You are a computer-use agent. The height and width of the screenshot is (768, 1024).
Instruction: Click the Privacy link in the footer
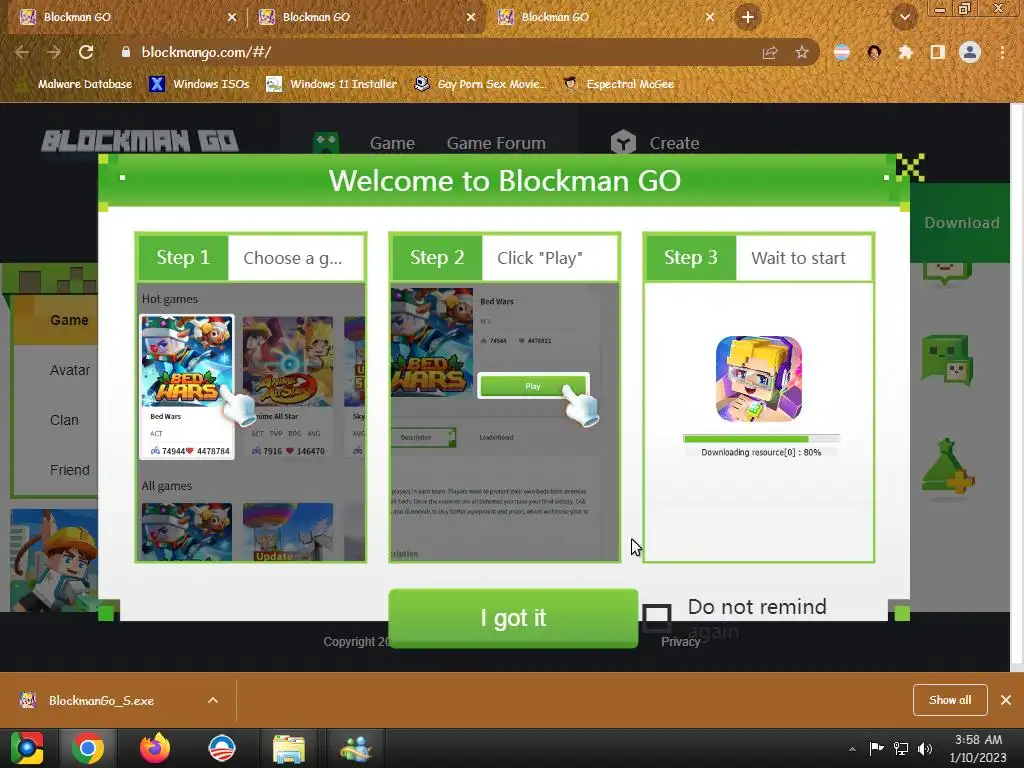click(x=680, y=642)
